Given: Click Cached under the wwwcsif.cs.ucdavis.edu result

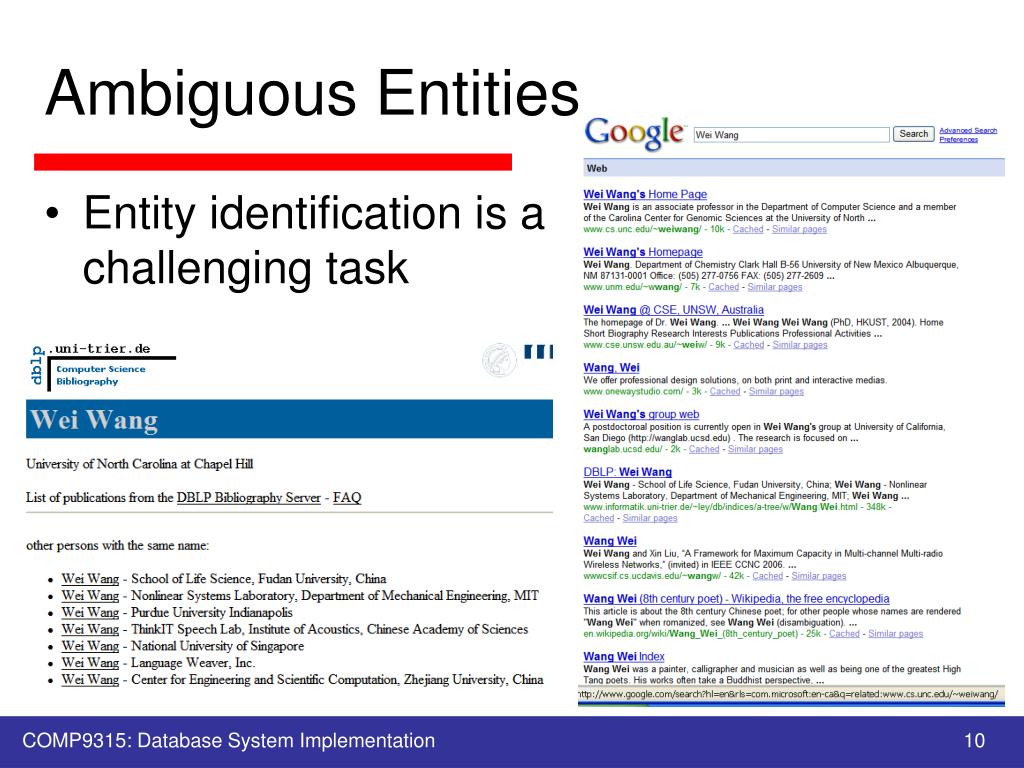Looking at the screenshot, I should point(767,576).
